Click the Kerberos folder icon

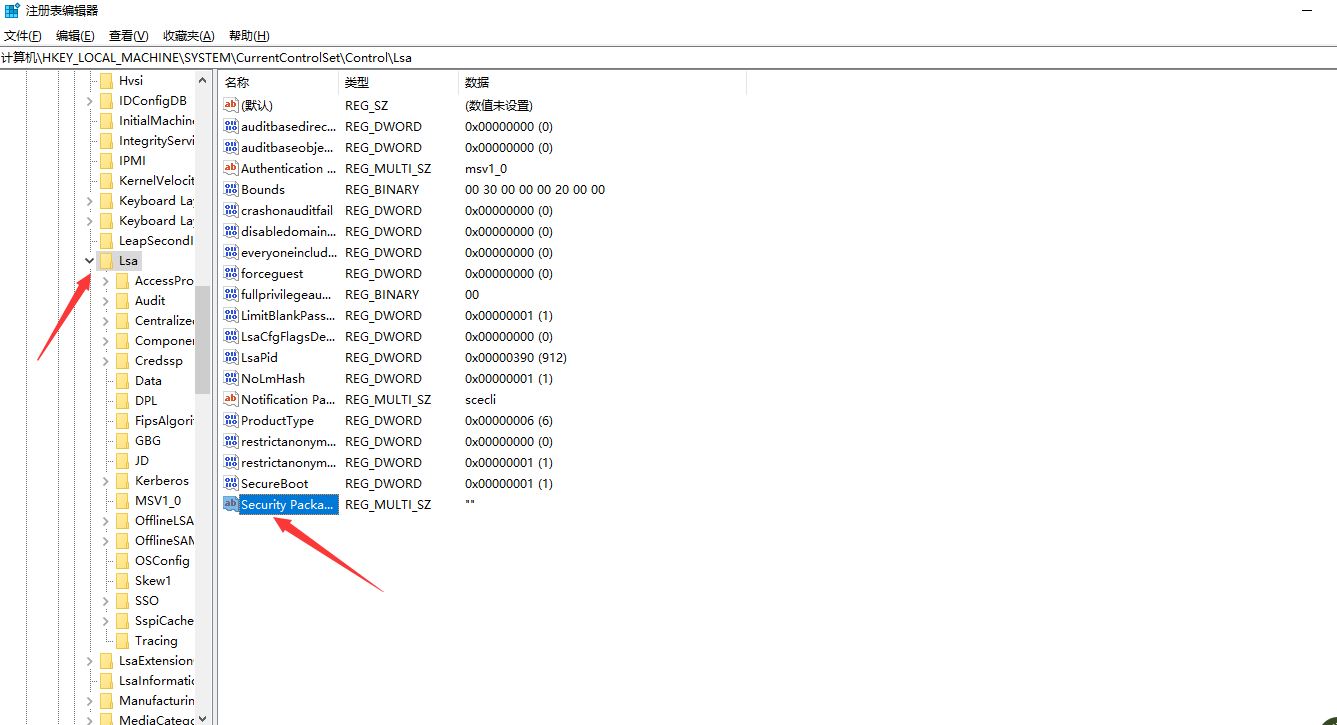[122, 481]
